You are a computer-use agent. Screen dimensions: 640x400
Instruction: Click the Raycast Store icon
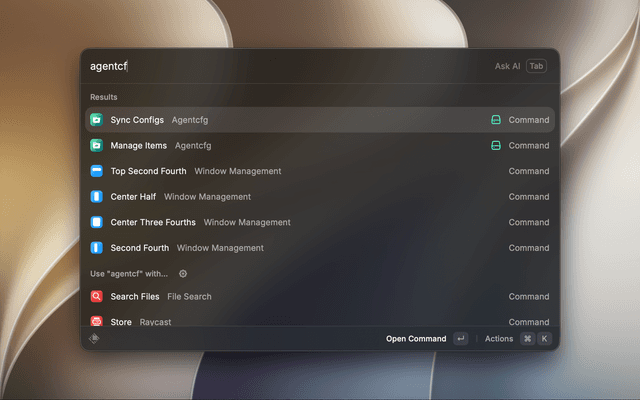click(96, 321)
